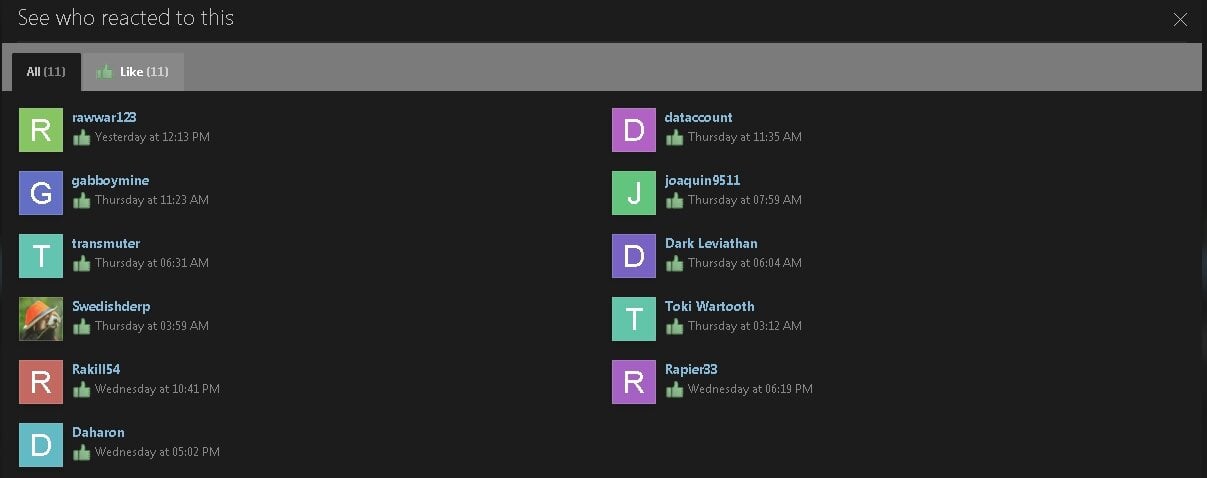The width and height of the screenshot is (1207, 478).
Task: Click like thumb icon under joaquin9511
Action: pos(674,200)
